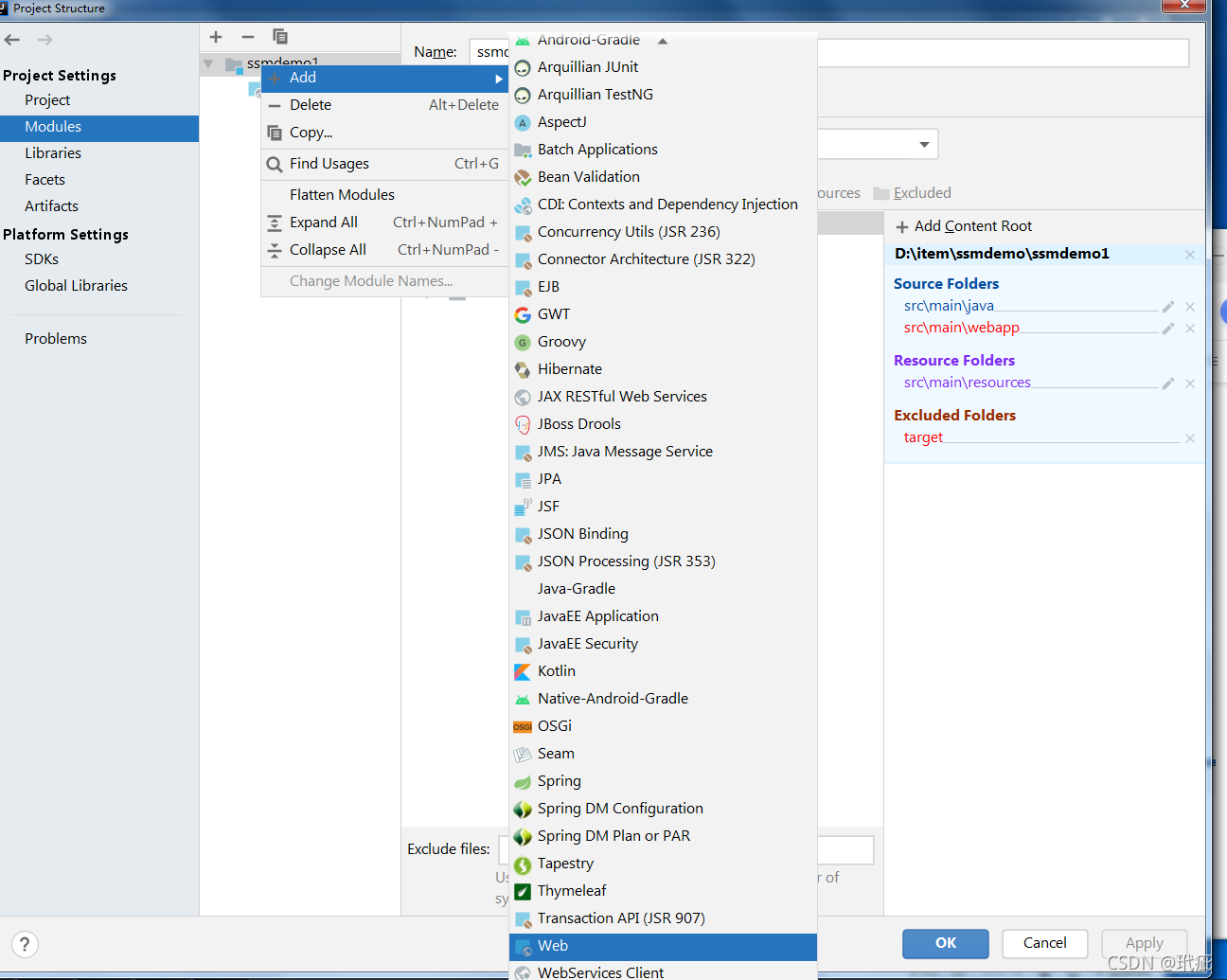Choose Bean Validation entry

(663, 177)
